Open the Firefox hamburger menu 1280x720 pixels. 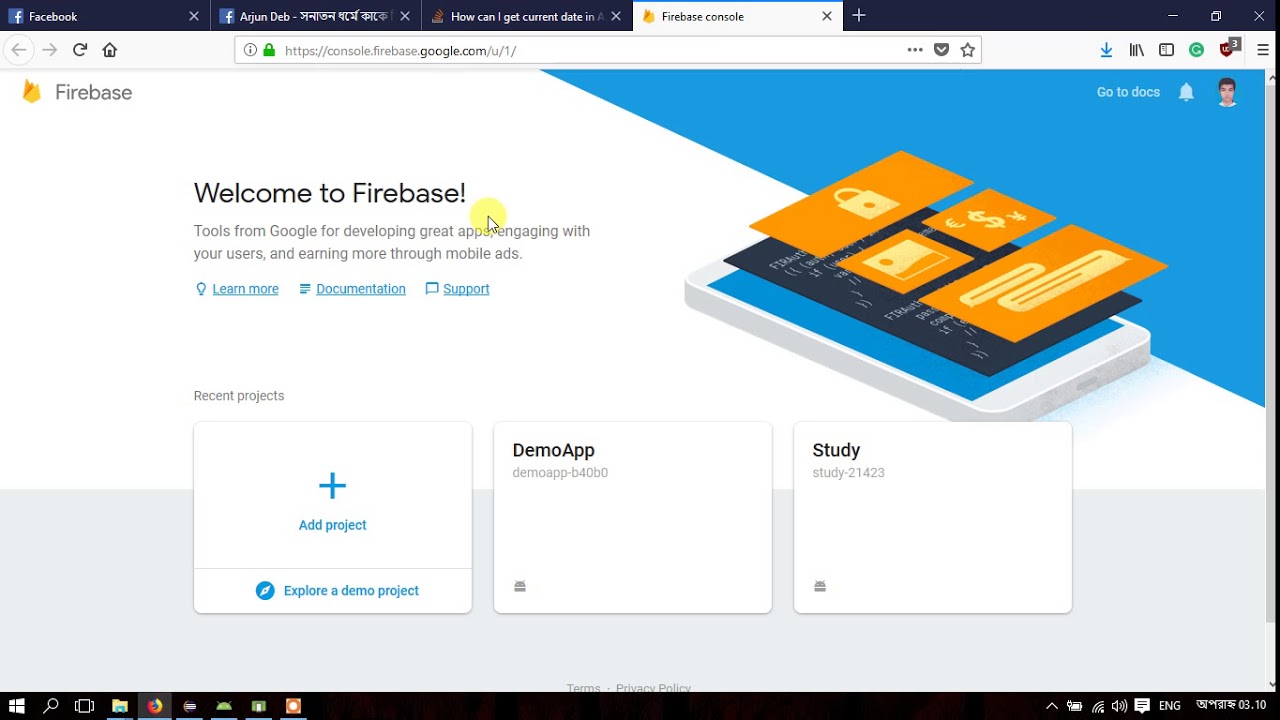[x=1263, y=50]
